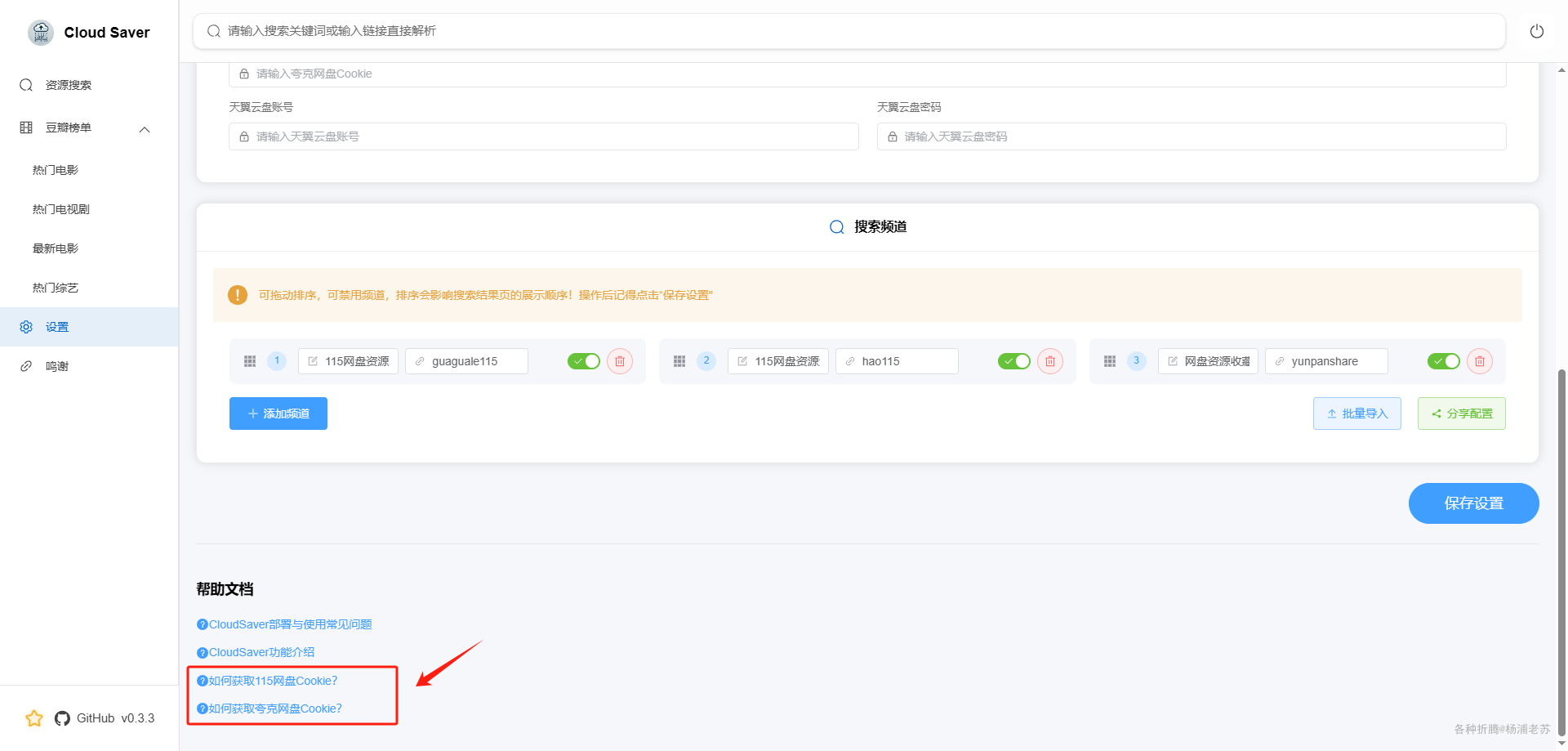Viewport: 1568px width, 751px height.
Task: Click the lock icon in 天翼云盘密码 field
Action: click(x=893, y=136)
